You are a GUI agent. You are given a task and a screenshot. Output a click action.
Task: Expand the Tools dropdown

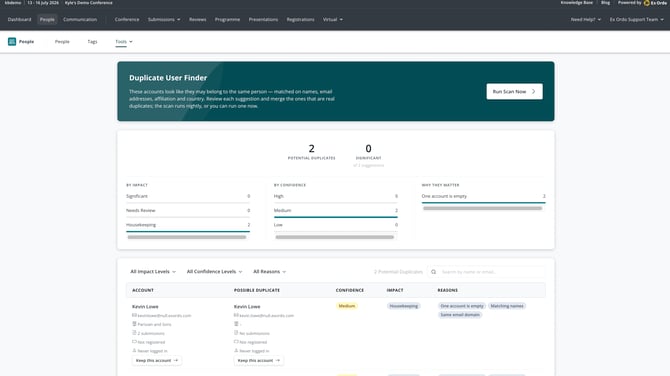[124, 41]
